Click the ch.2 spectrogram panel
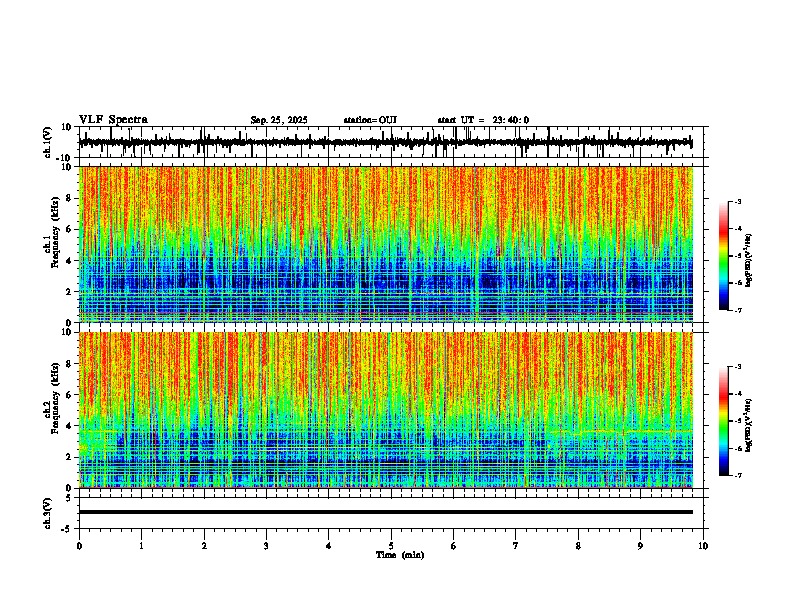The width and height of the screenshot is (792, 612). (x=386, y=410)
